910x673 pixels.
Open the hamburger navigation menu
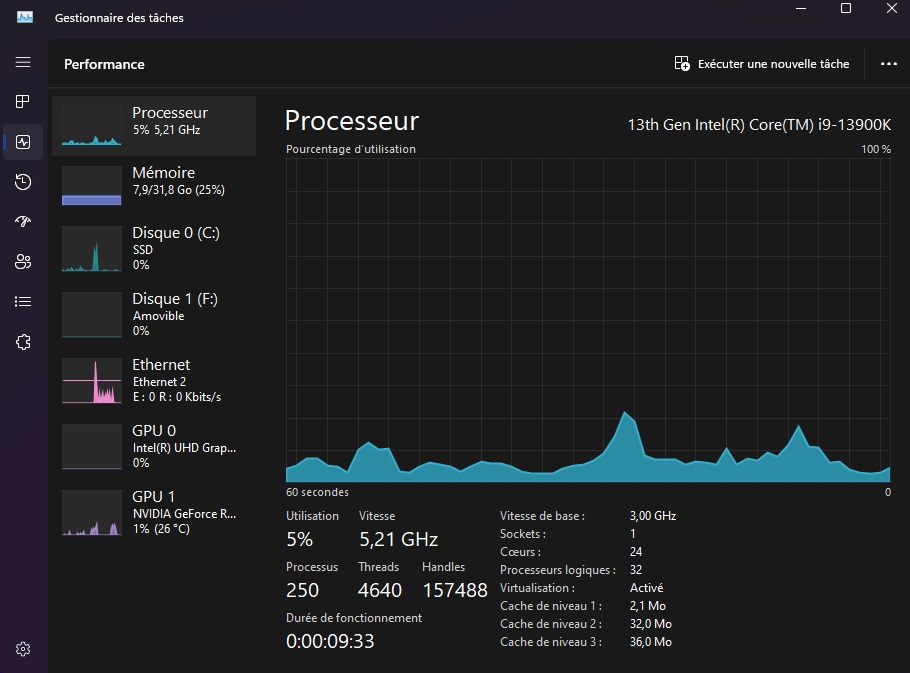(x=23, y=62)
